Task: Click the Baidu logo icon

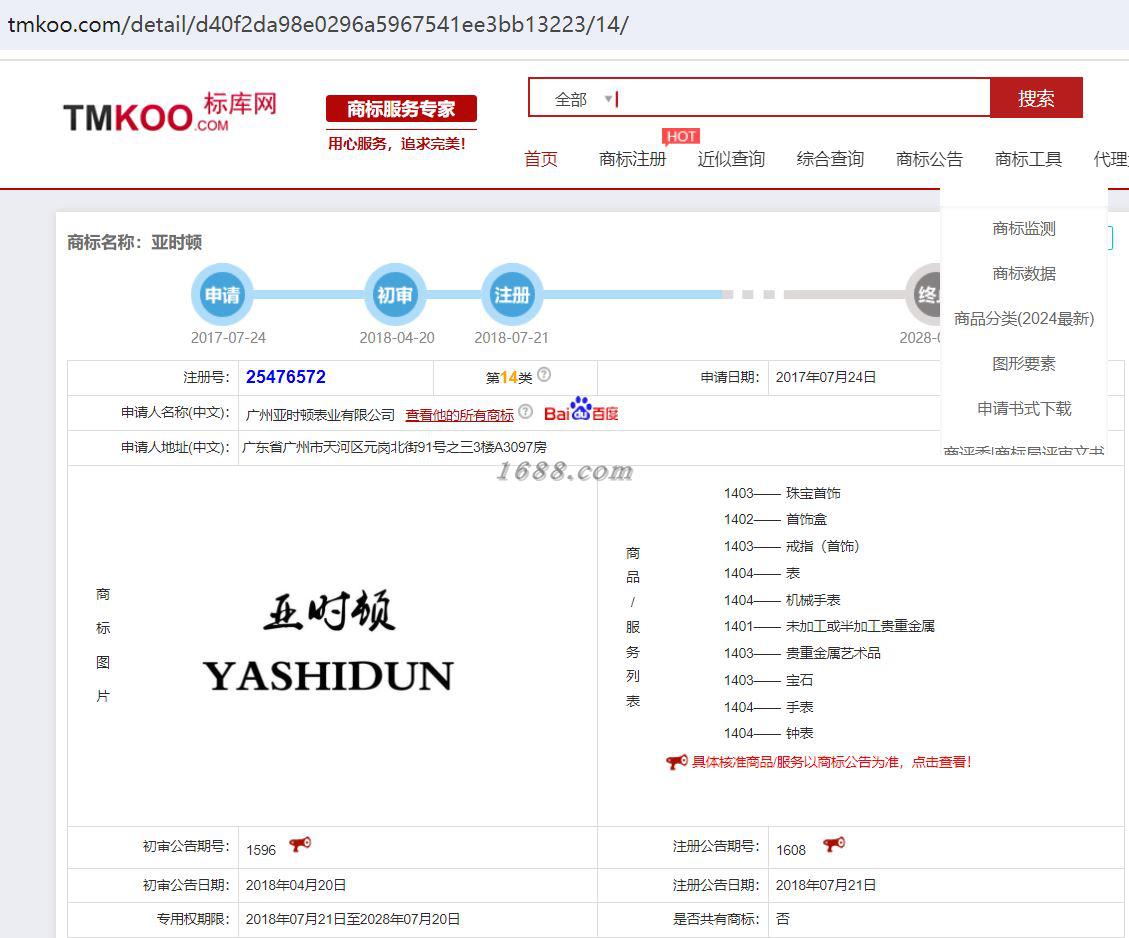Action: pos(581,410)
